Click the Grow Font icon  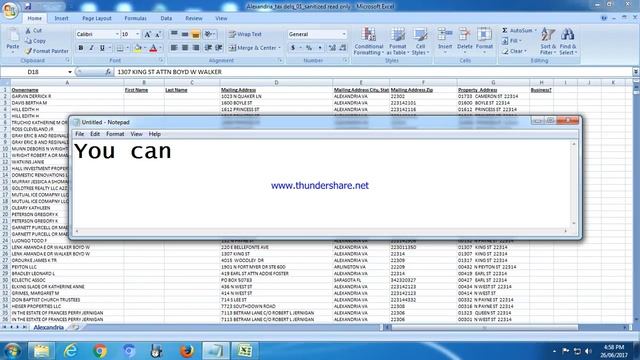pos(147,34)
